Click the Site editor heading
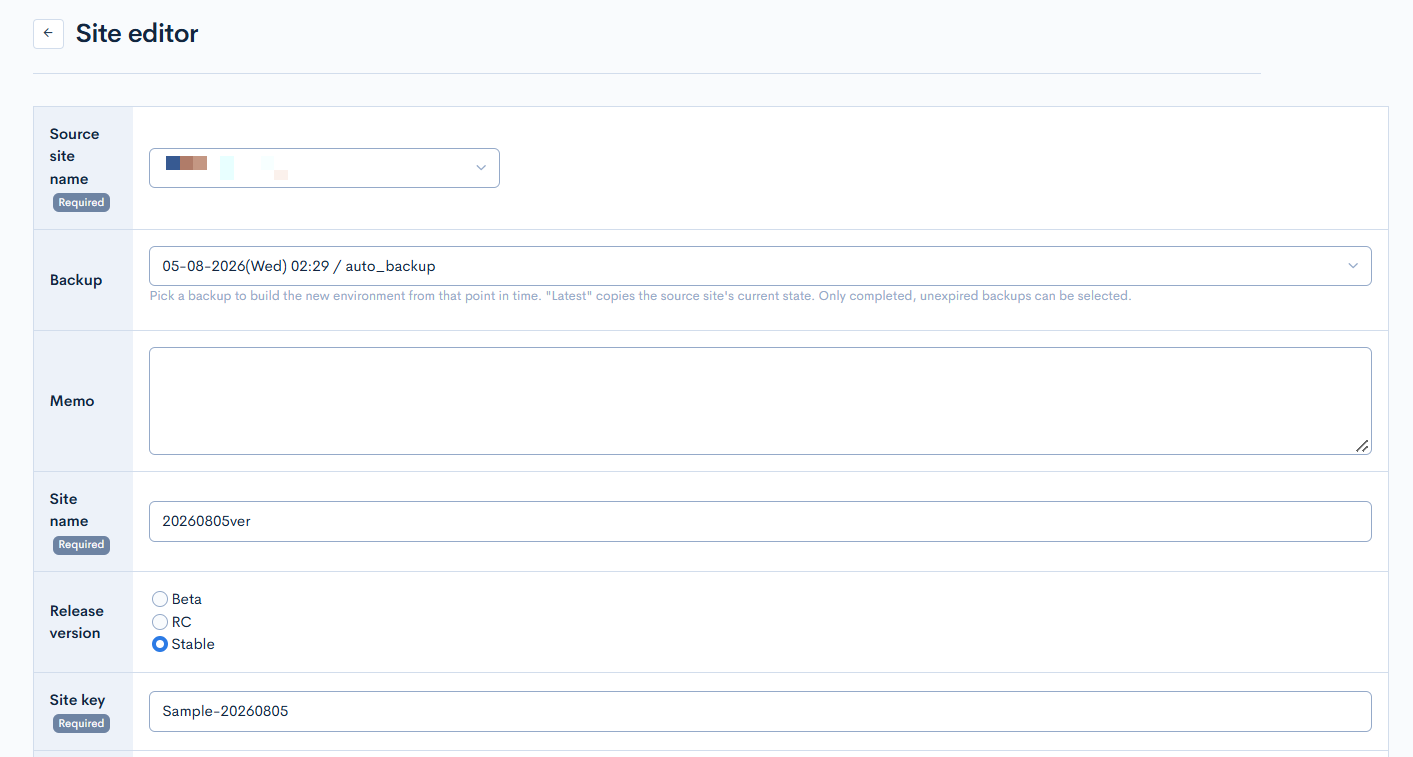This screenshot has width=1413, height=757. (137, 33)
